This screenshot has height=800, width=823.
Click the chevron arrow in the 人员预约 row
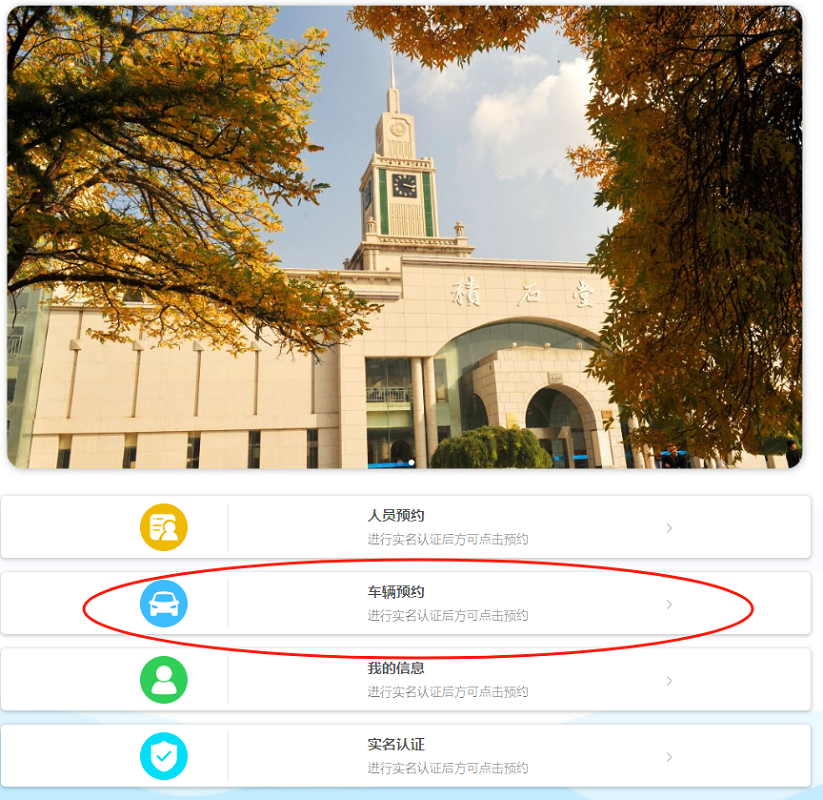pyautogui.click(x=669, y=528)
